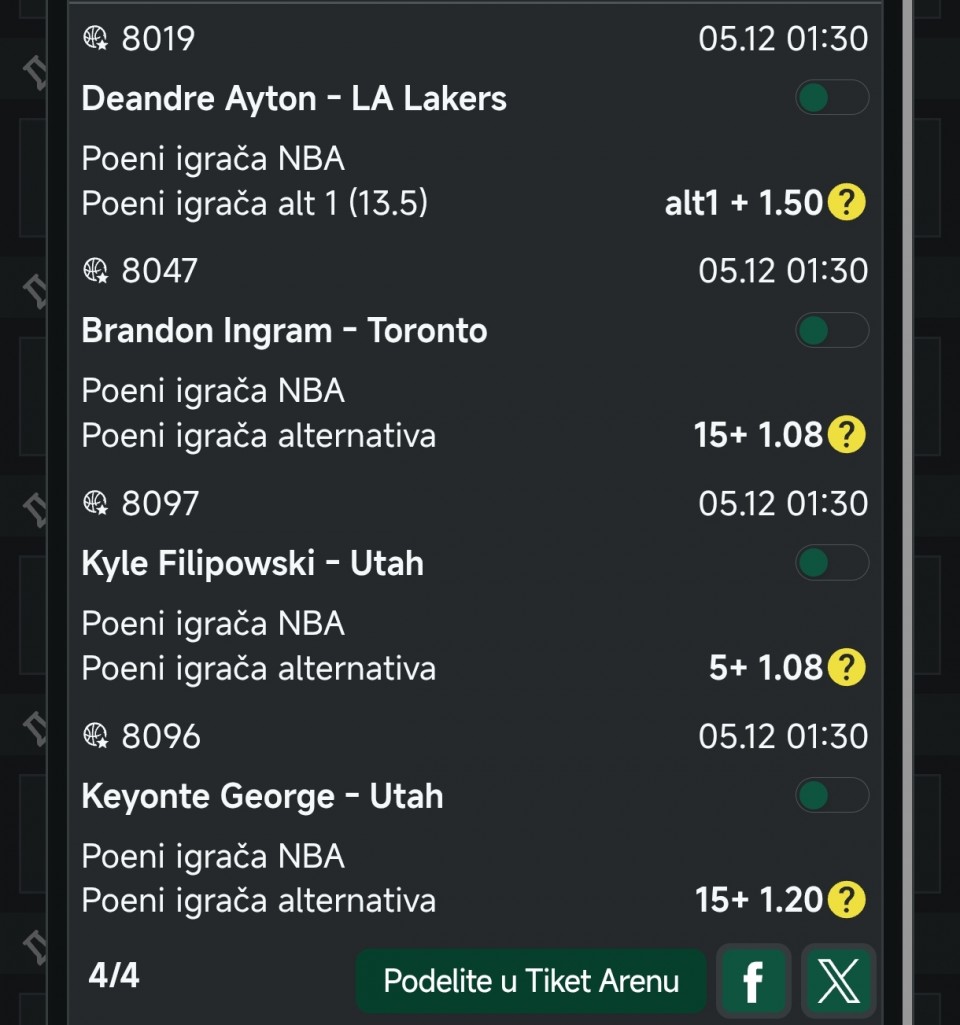Viewport: 960px width, 1025px height.
Task: Click the basketball icon beside code 8047
Action: pos(95,271)
